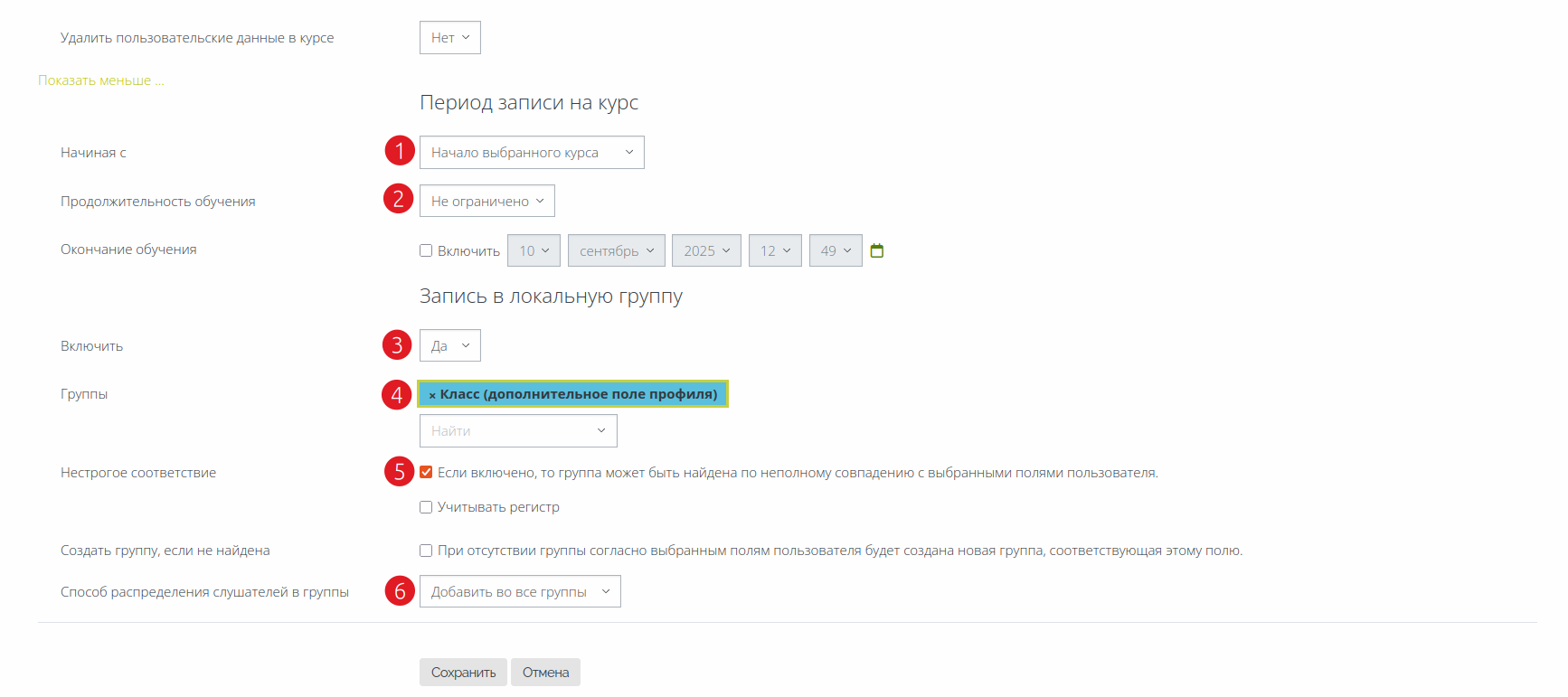Screen dimensions: 1568x697
Task: Open the month dropdown showing 'сентябрь'
Action: (x=616, y=250)
